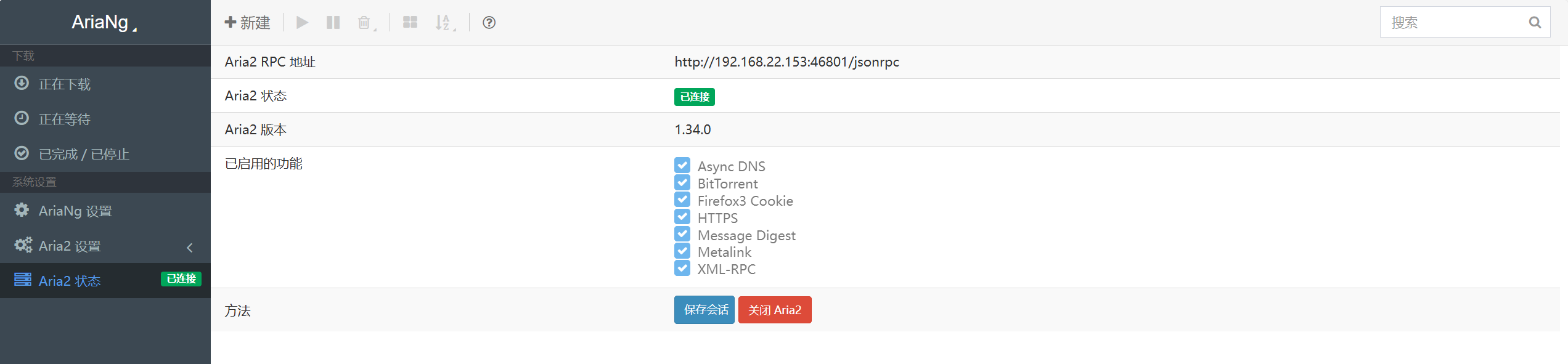Click the grid select-all toolbar icon
This screenshot has height=364, width=1568.
(x=410, y=23)
